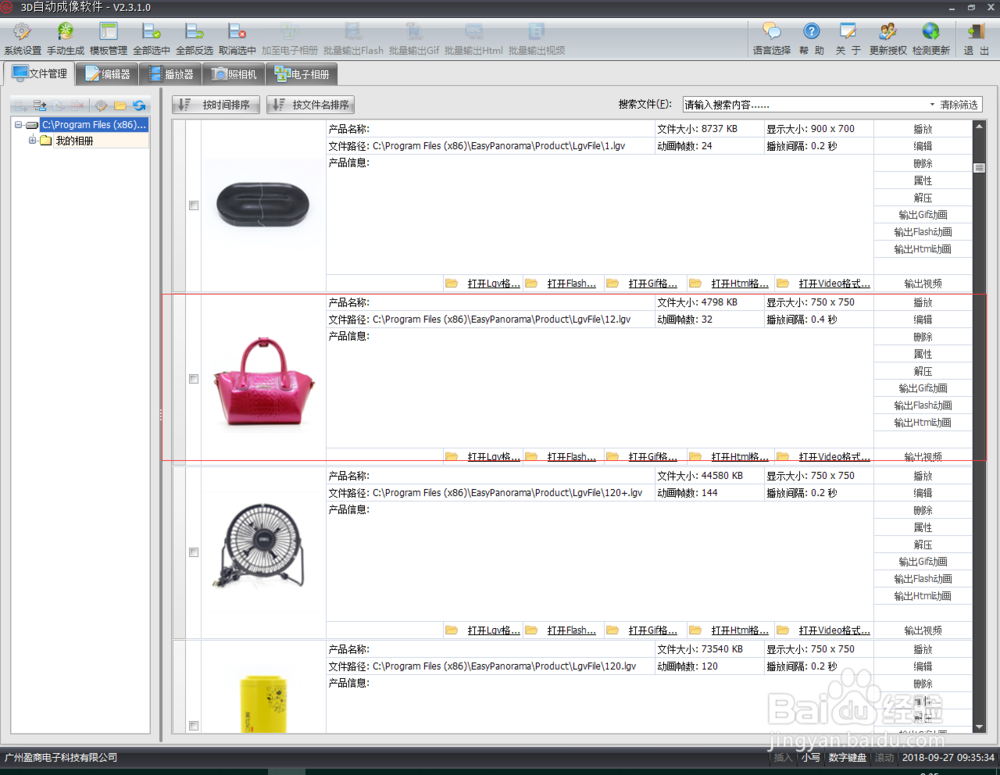Click open-folder icon in tree toolbar
This screenshot has width=1000, height=775.
[120, 106]
